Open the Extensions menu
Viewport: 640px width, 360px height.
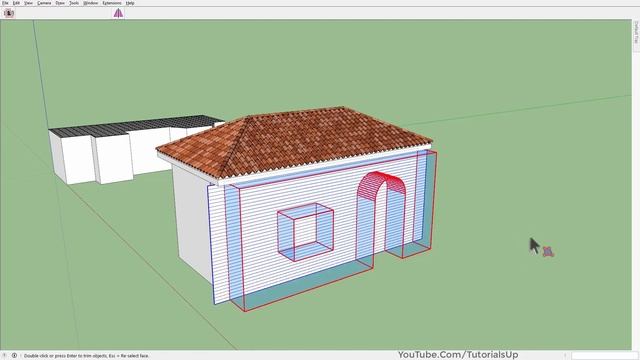pos(112,3)
